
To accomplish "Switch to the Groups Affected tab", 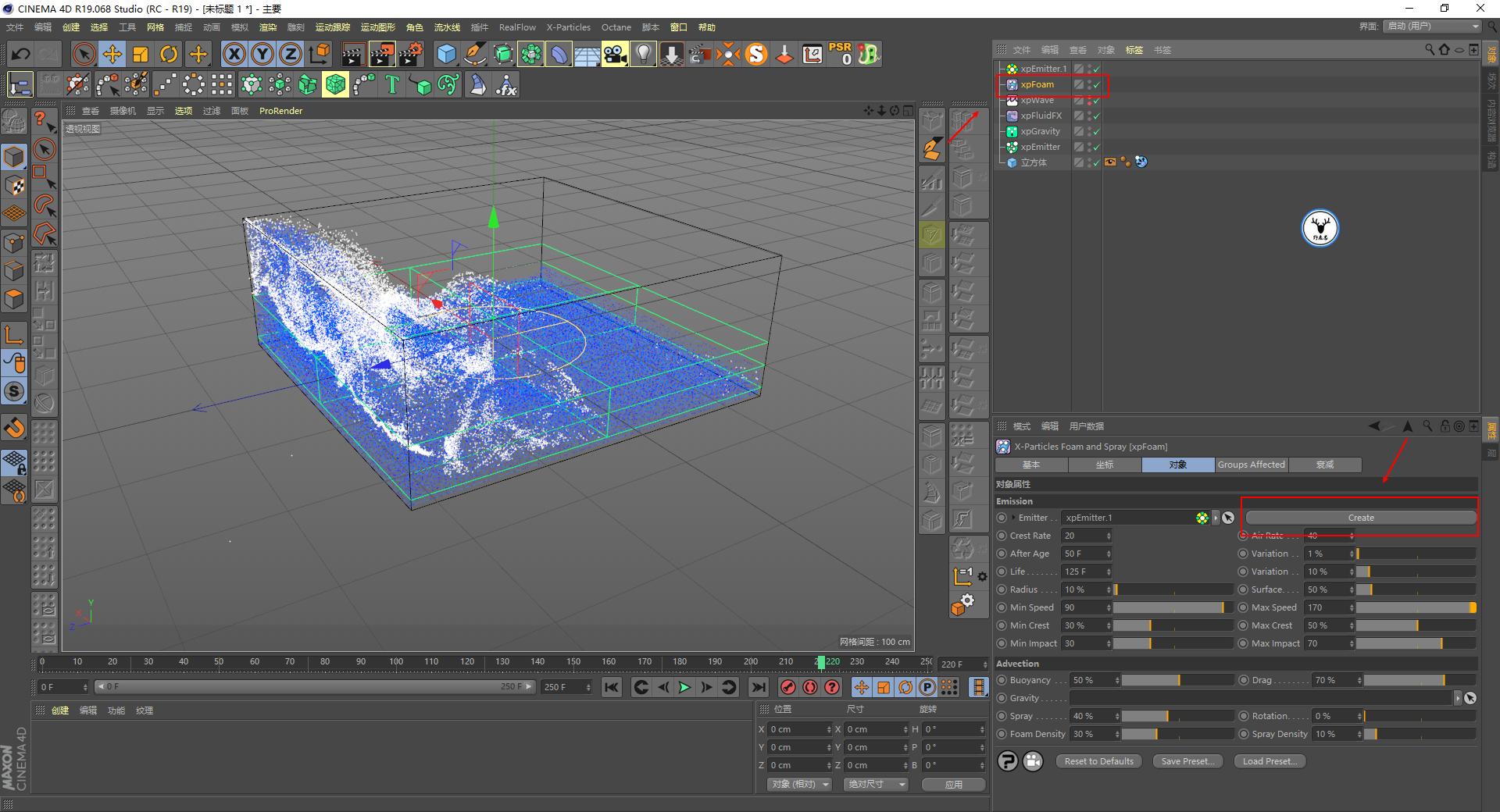I will pyautogui.click(x=1251, y=465).
